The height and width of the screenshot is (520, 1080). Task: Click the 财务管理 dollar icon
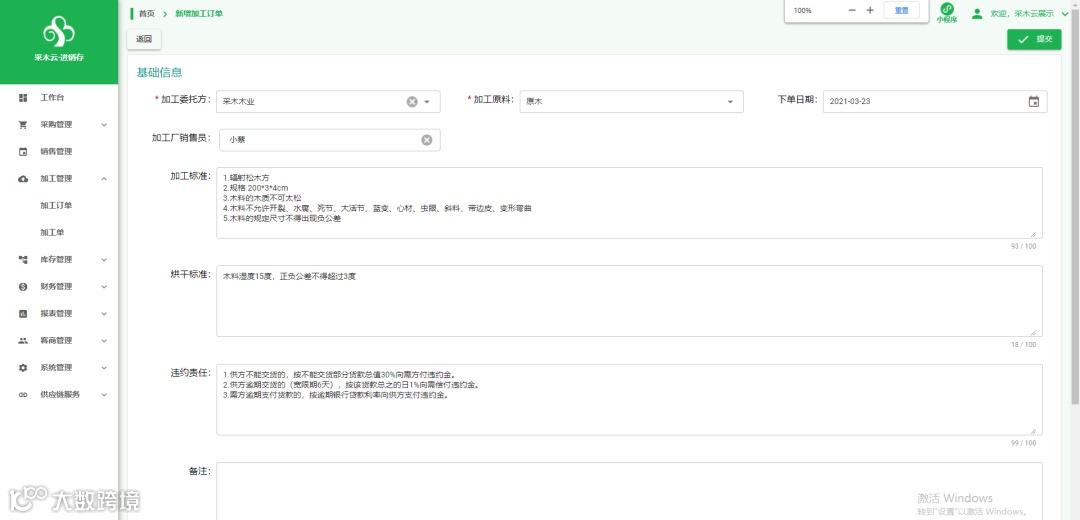[23, 287]
